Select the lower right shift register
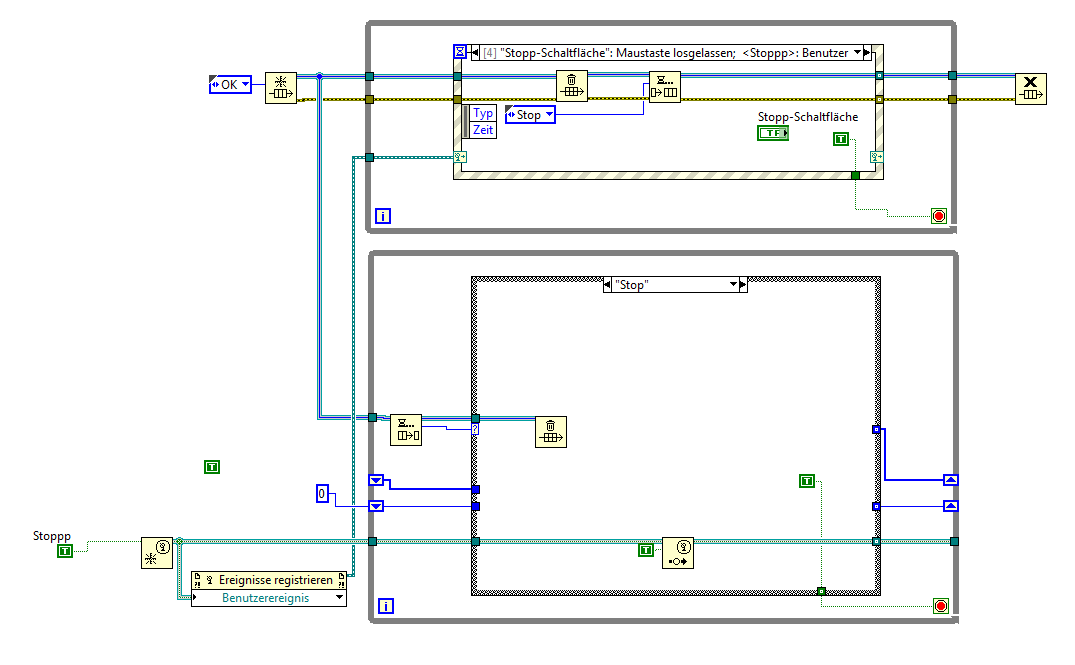 pos(950,506)
